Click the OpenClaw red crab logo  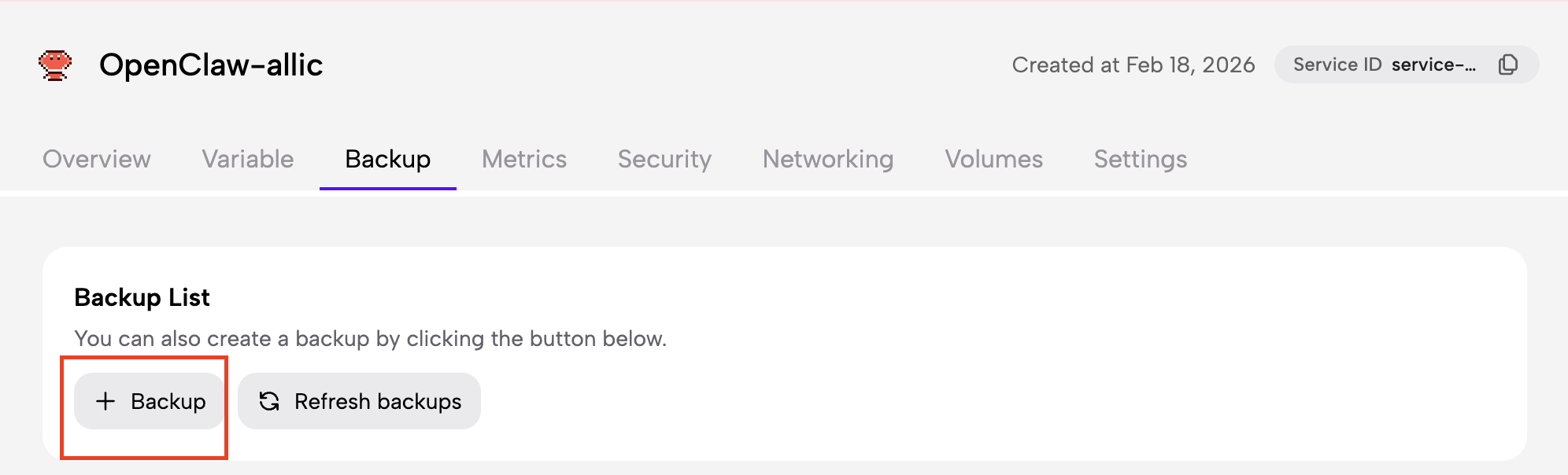pyautogui.click(x=55, y=64)
